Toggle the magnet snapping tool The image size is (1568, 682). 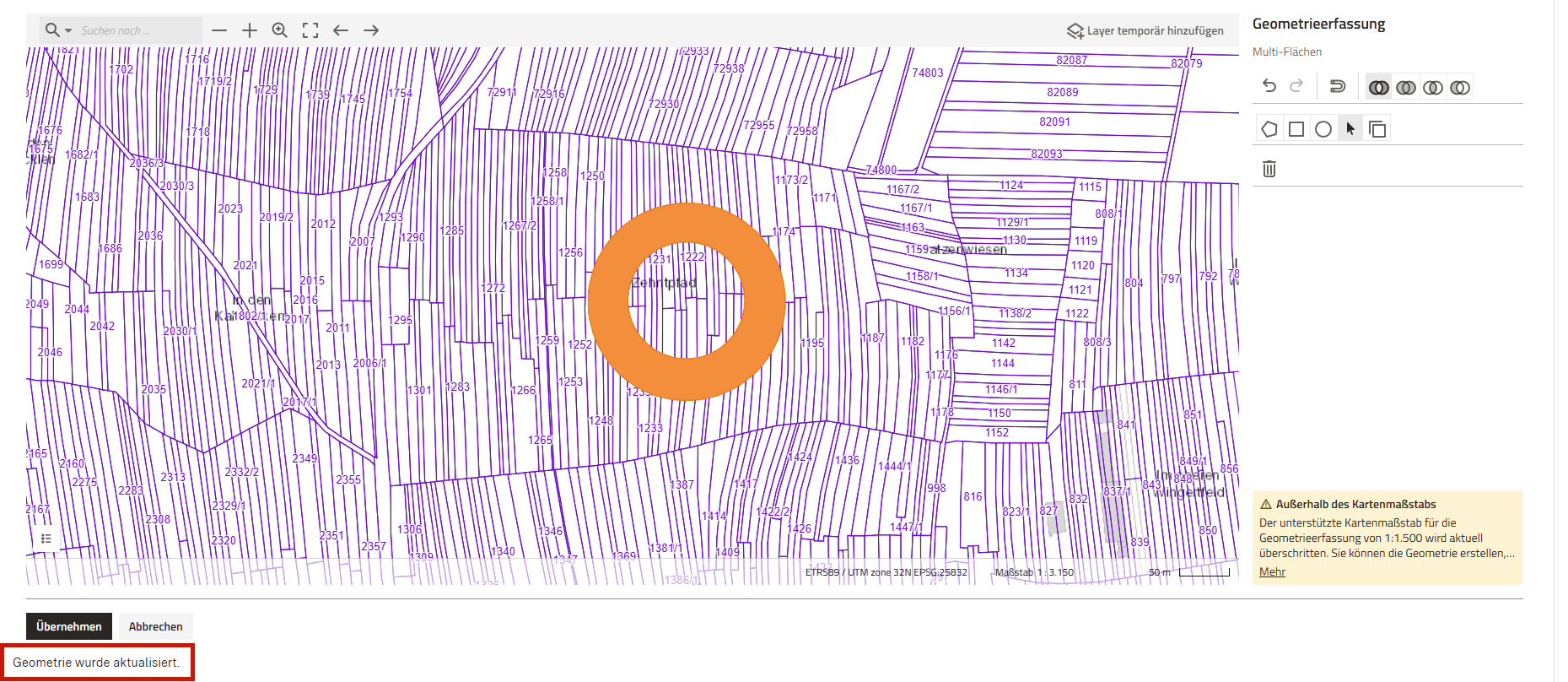coord(1337,86)
